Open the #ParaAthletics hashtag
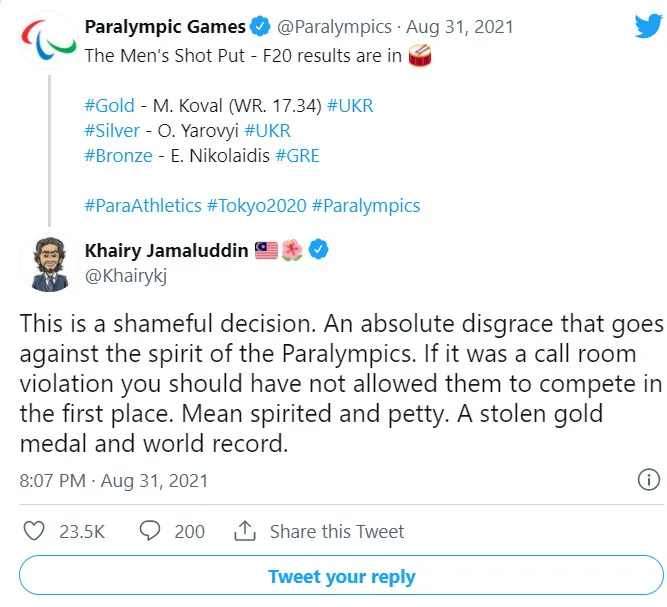Image resolution: width=667 pixels, height=607 pixels. 144,206
